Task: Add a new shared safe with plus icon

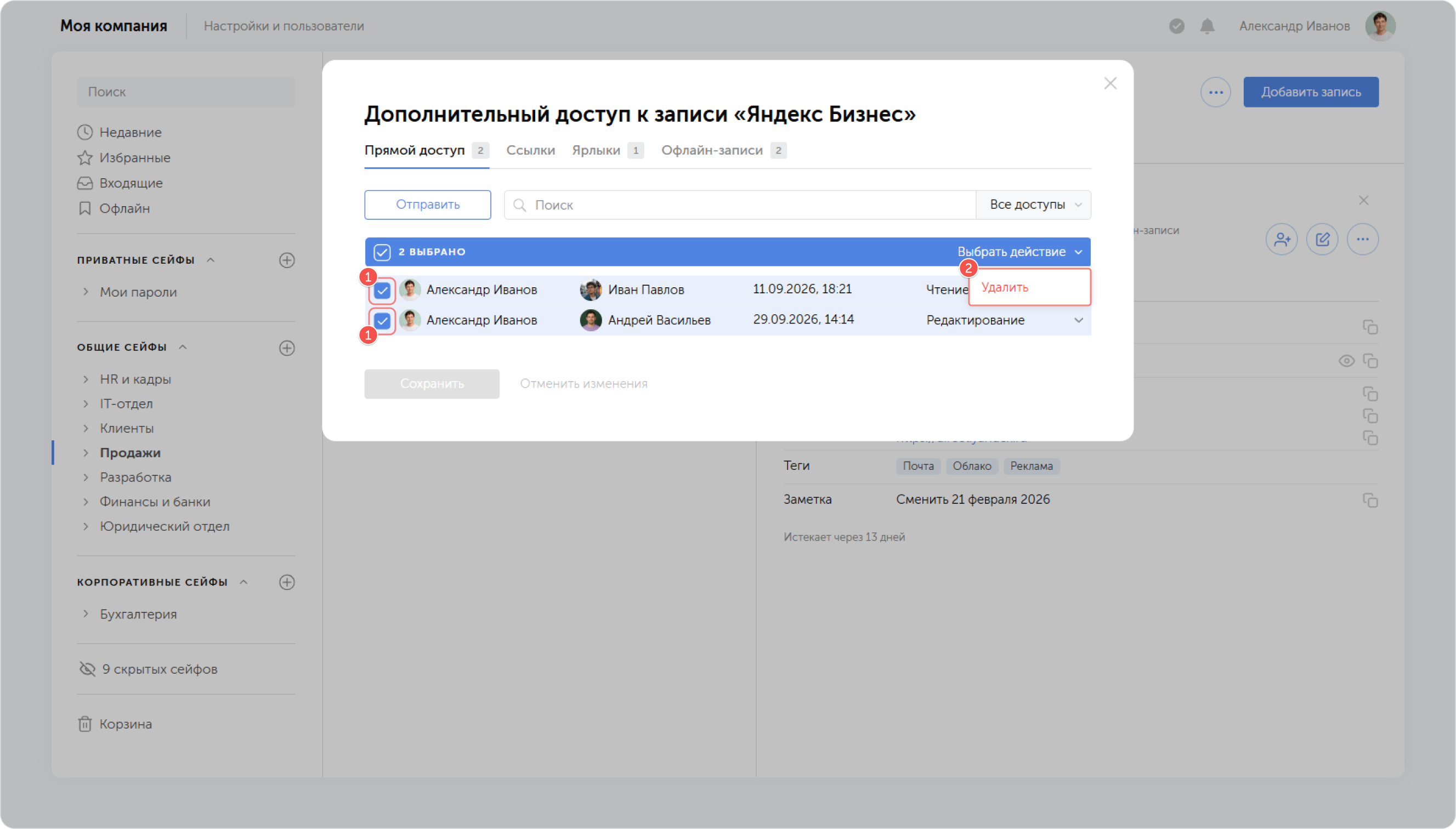Action: tap(287, 348)
